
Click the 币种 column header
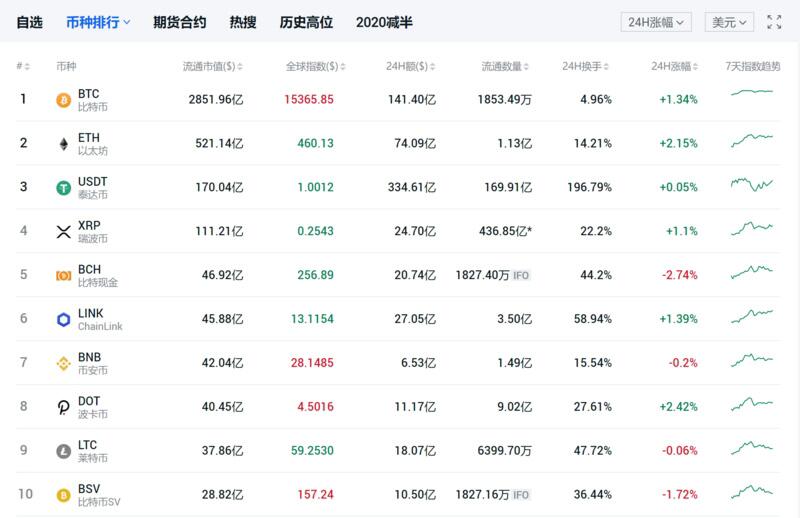tap(66, 66)
